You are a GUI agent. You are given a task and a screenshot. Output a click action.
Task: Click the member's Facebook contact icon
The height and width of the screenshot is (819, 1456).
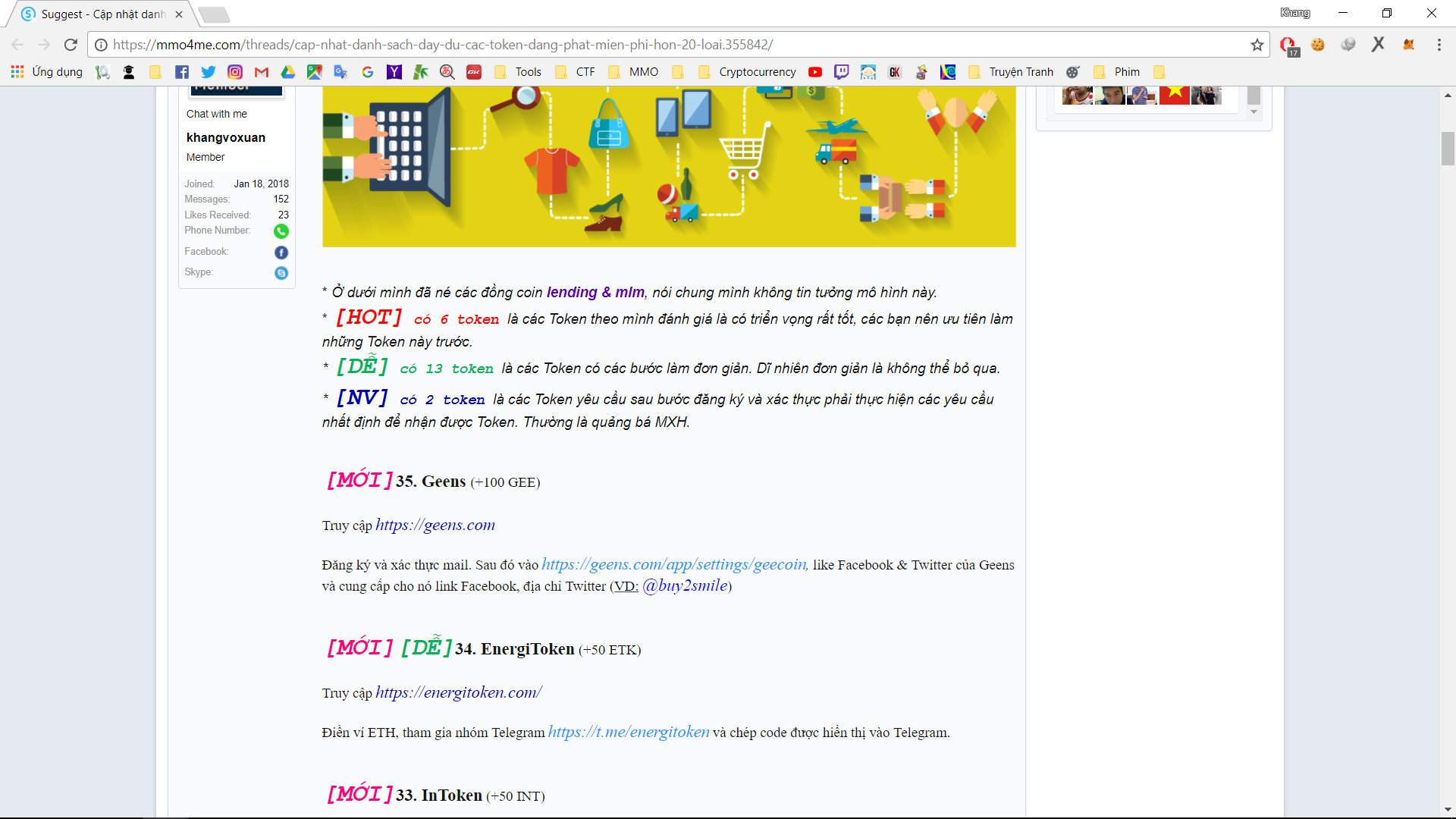click(281, 253)
